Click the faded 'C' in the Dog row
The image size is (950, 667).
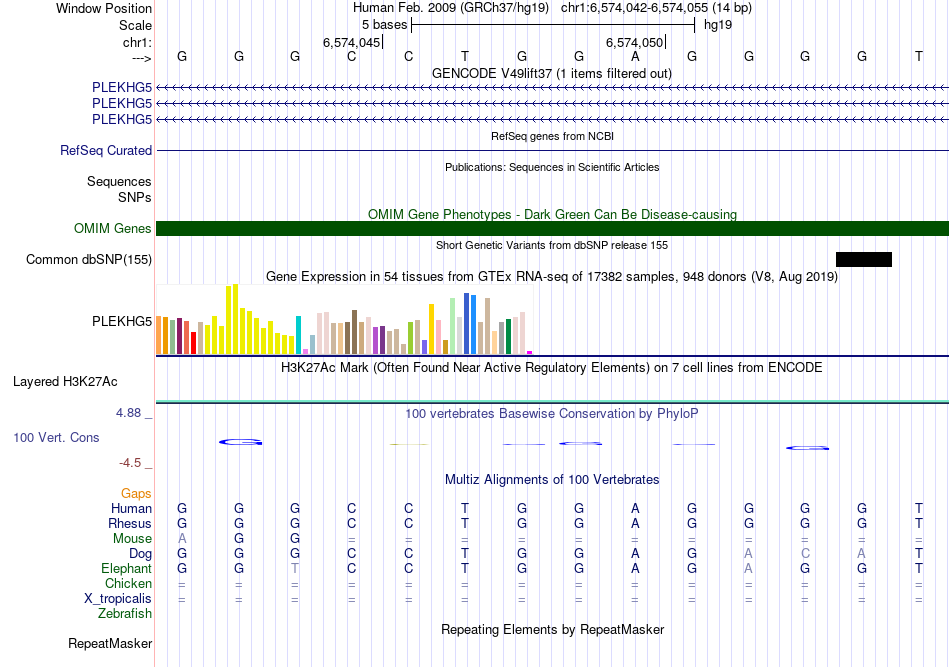pyautogui.click(x=805, y=554)
